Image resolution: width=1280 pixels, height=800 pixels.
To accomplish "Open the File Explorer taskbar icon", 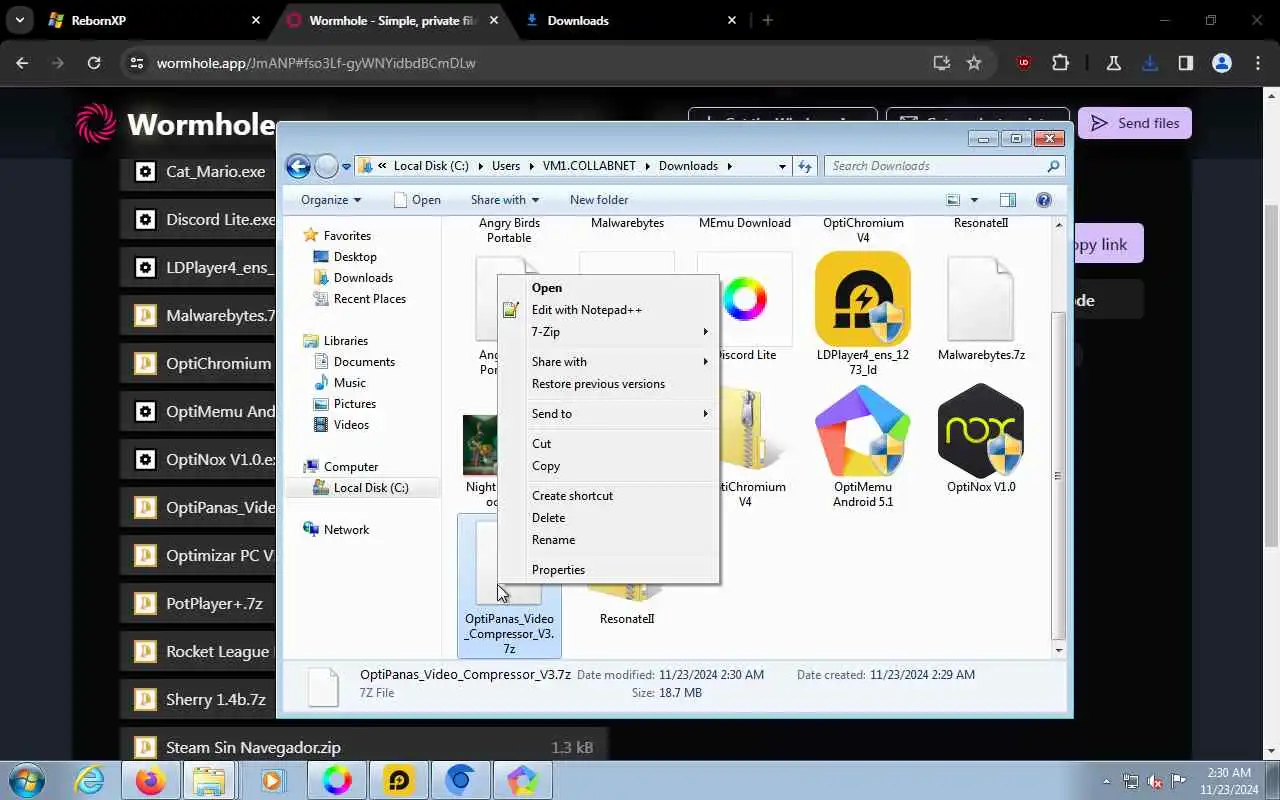I will 209,780.
